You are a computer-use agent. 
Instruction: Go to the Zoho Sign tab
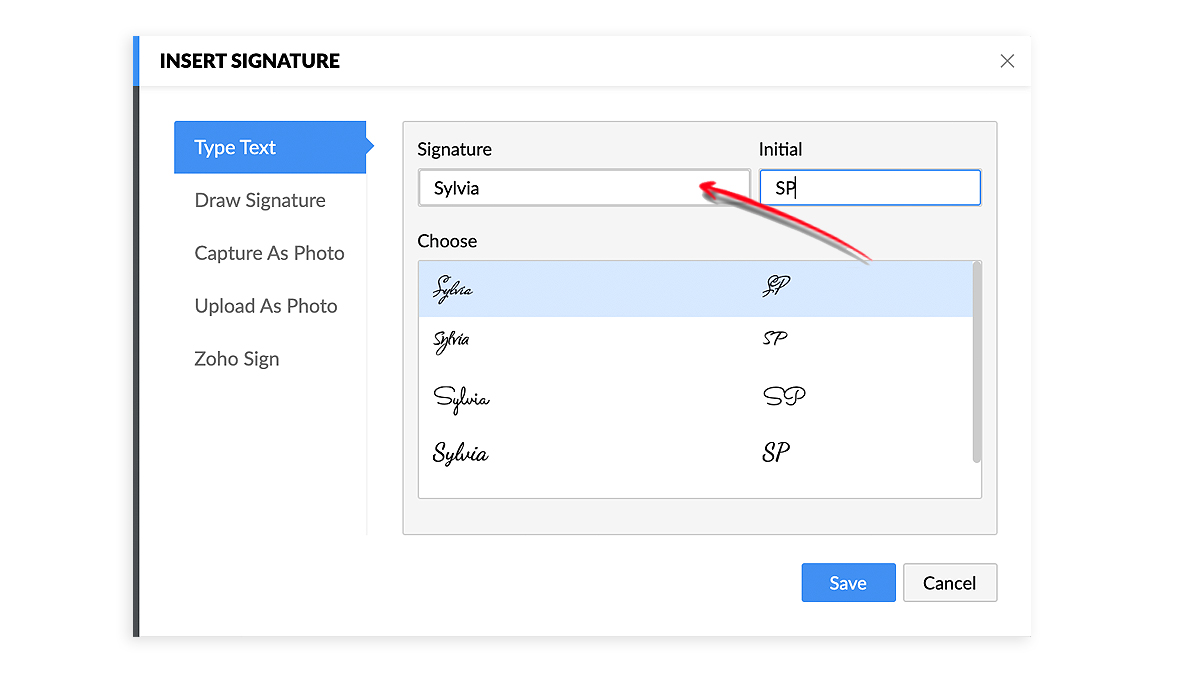[x=237, y=359]
